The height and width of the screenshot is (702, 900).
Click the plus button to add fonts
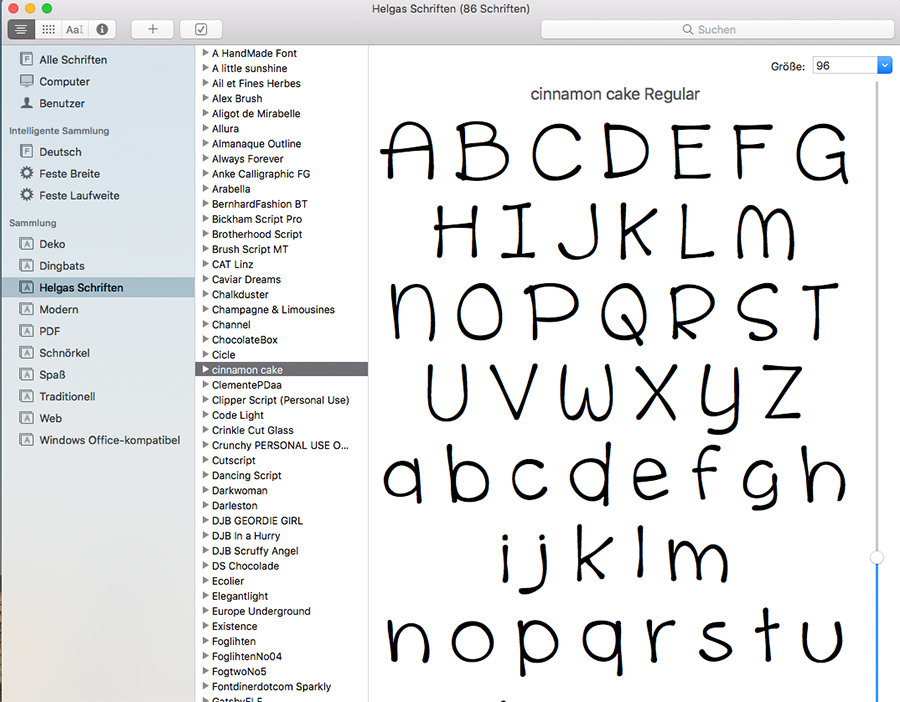[152, 30]
